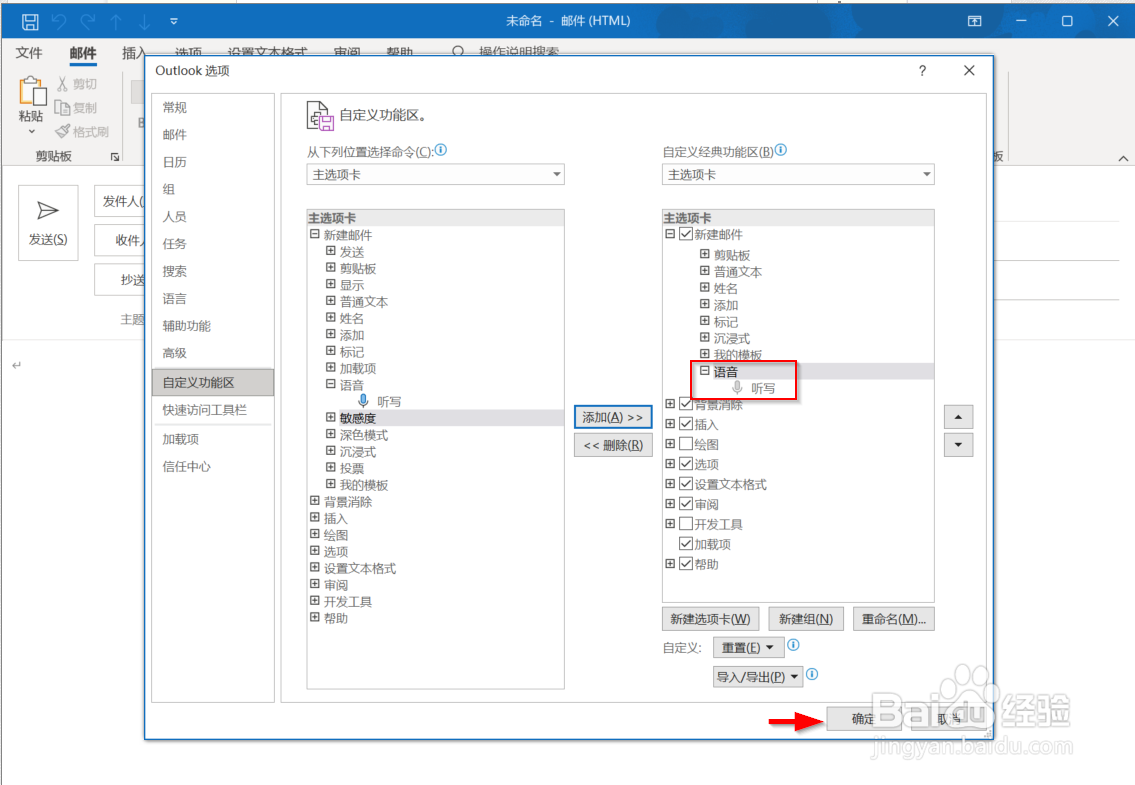Switch to the 邮件 ribbon tab
This screenshot has height=785, width=1135.
pyautogui.click(x=83, y=53)
